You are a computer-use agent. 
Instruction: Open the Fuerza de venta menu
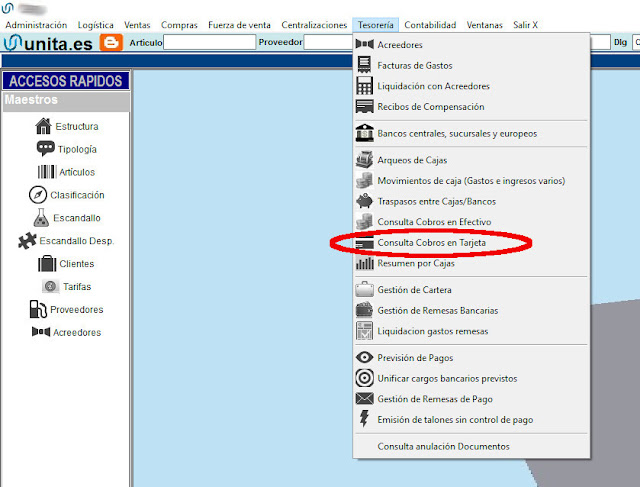pos(238,24)
